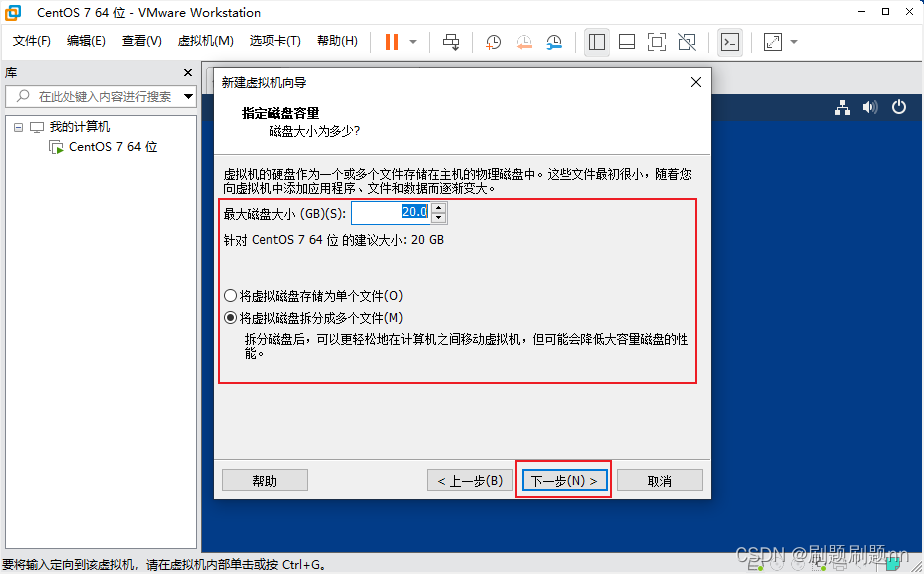Close the 新建虚拟机向导 dialog
This screenshot has width=924, height=574.
click(x=696, y=82)
